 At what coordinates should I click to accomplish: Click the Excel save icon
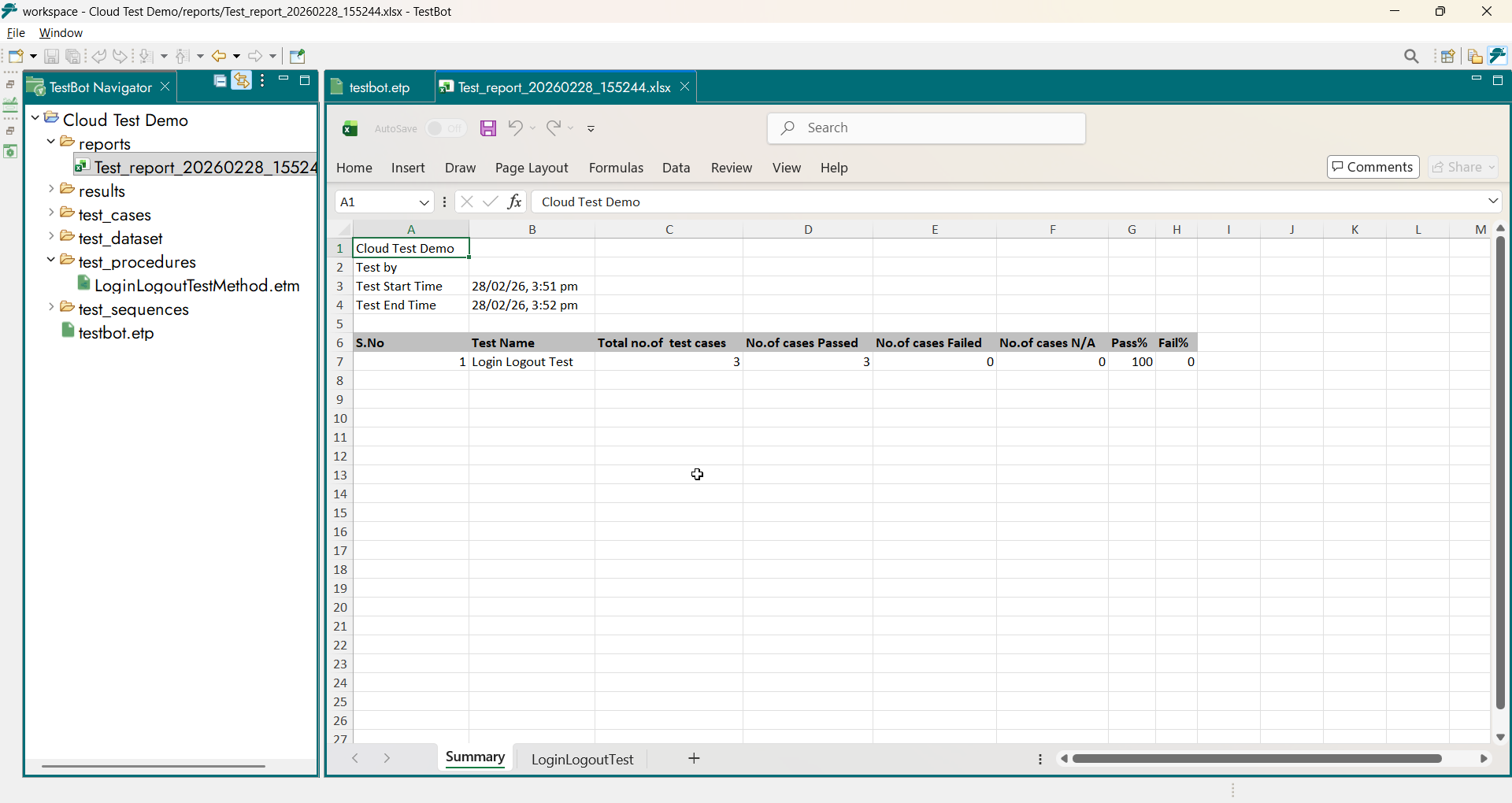[x=488, y=128]
